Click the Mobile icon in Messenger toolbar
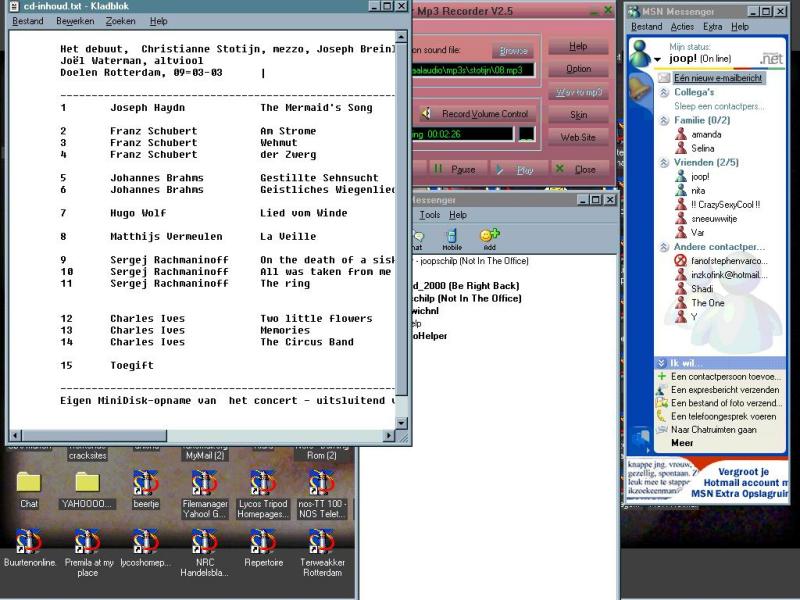The width and height of the screenshot is (800, 600). [452, 240]
